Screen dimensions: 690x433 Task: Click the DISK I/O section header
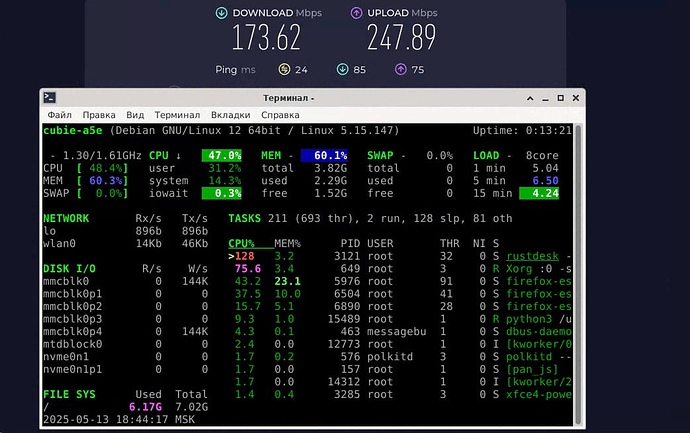pyautogui.click(x=70, y=269)
